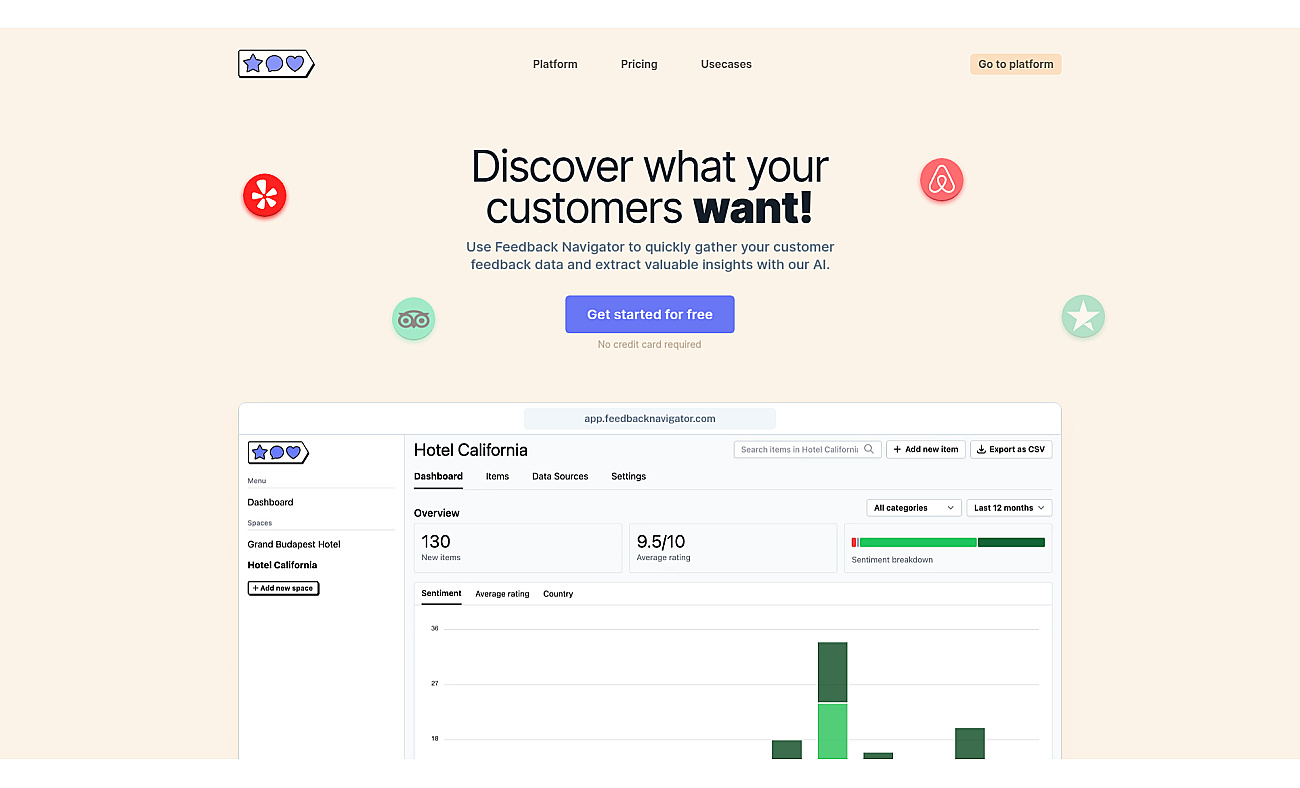Switch to the Items tab
Viewport: 1300px width, 788px height.
[497, 476]
